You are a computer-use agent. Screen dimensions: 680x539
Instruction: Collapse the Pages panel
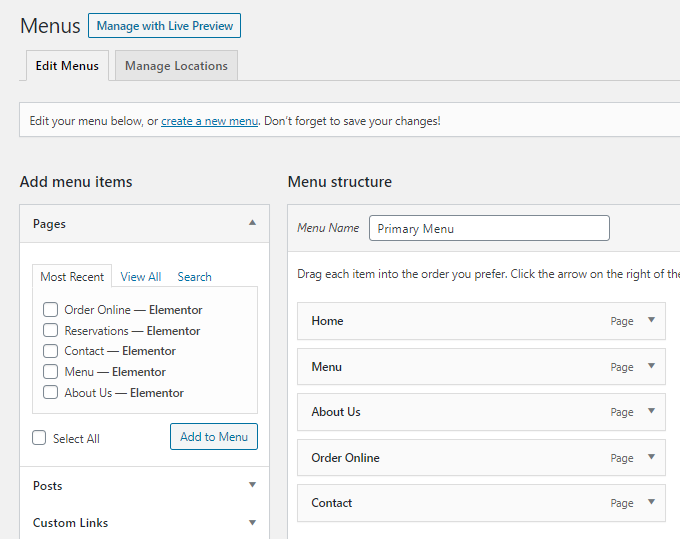pyautogui.click(x=252, y=224)
